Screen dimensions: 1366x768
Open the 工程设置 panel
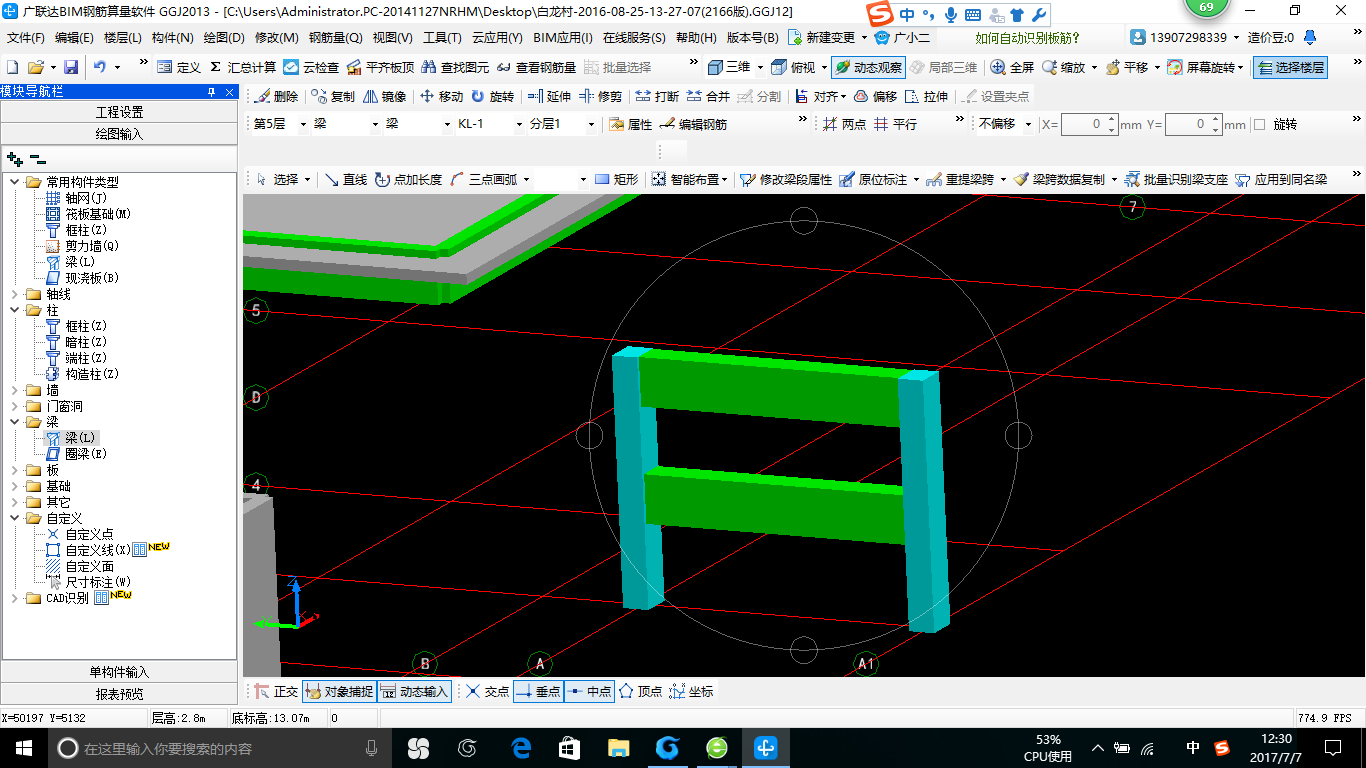click(x=119, y=112)
